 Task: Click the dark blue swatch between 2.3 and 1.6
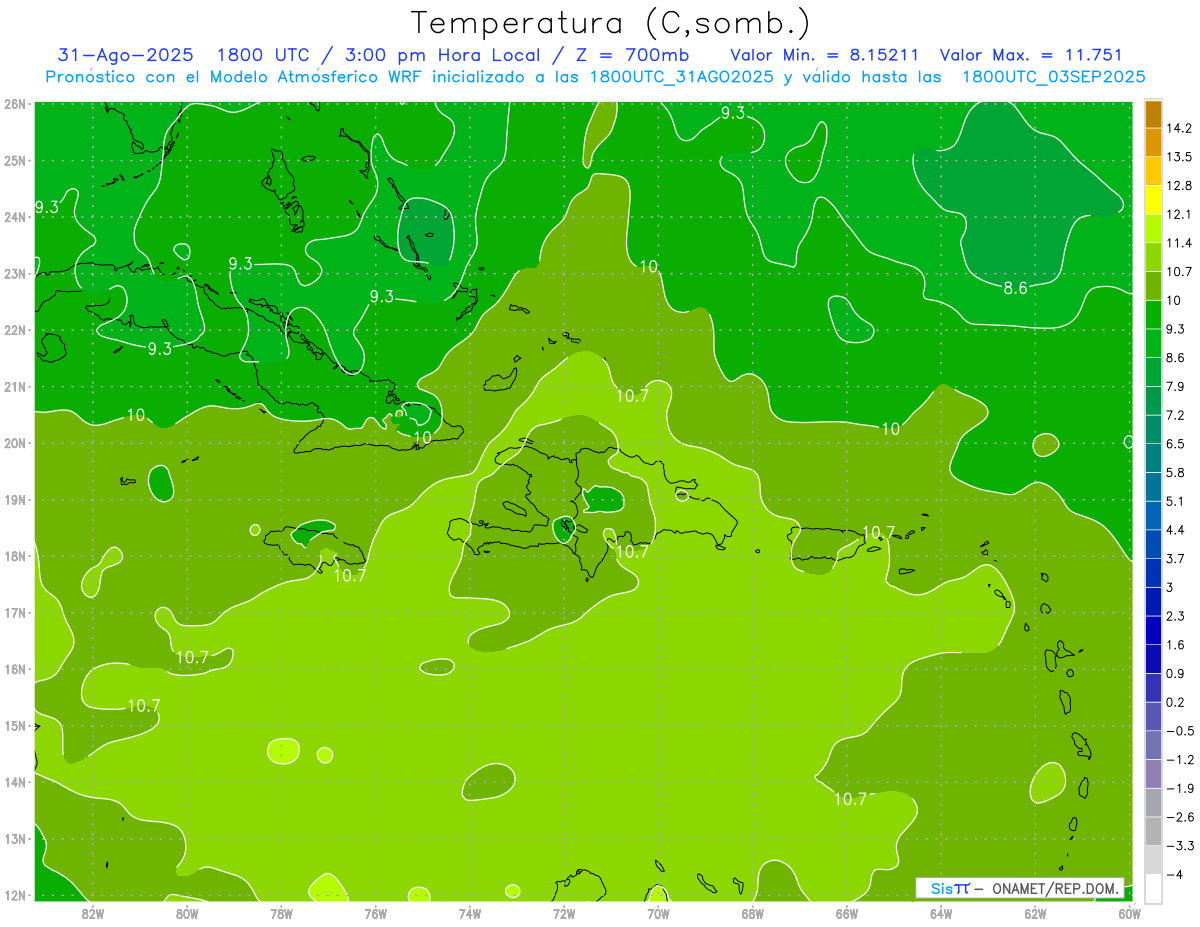tap(1153, 630)
